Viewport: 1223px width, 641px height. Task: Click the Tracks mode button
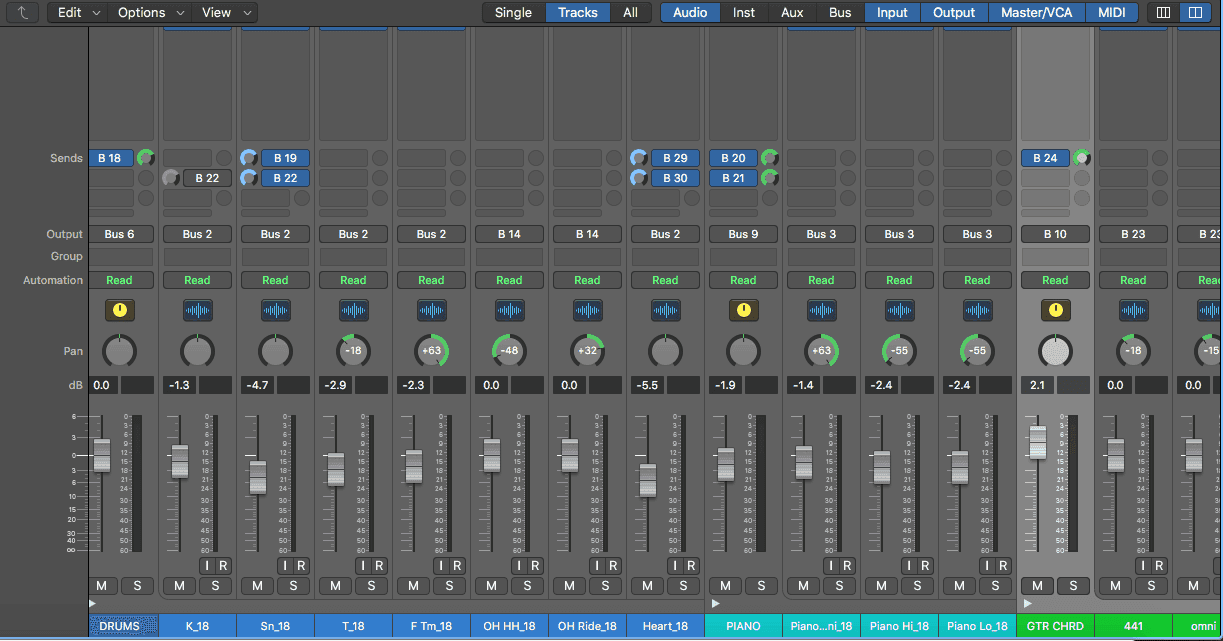pyautogui.click(x=578, y=13)
